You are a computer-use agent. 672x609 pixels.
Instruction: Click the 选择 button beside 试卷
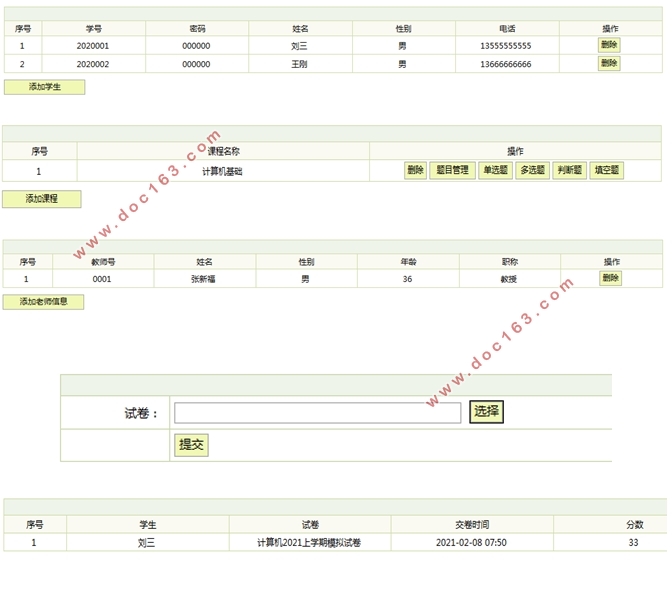(486, 412)
